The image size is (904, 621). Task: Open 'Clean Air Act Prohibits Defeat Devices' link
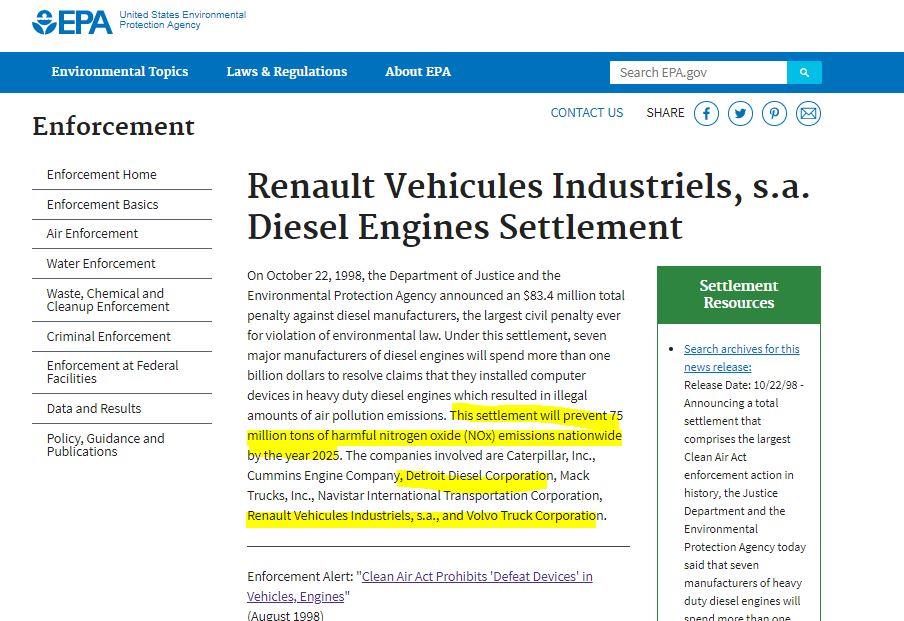[x=420, y=586]
